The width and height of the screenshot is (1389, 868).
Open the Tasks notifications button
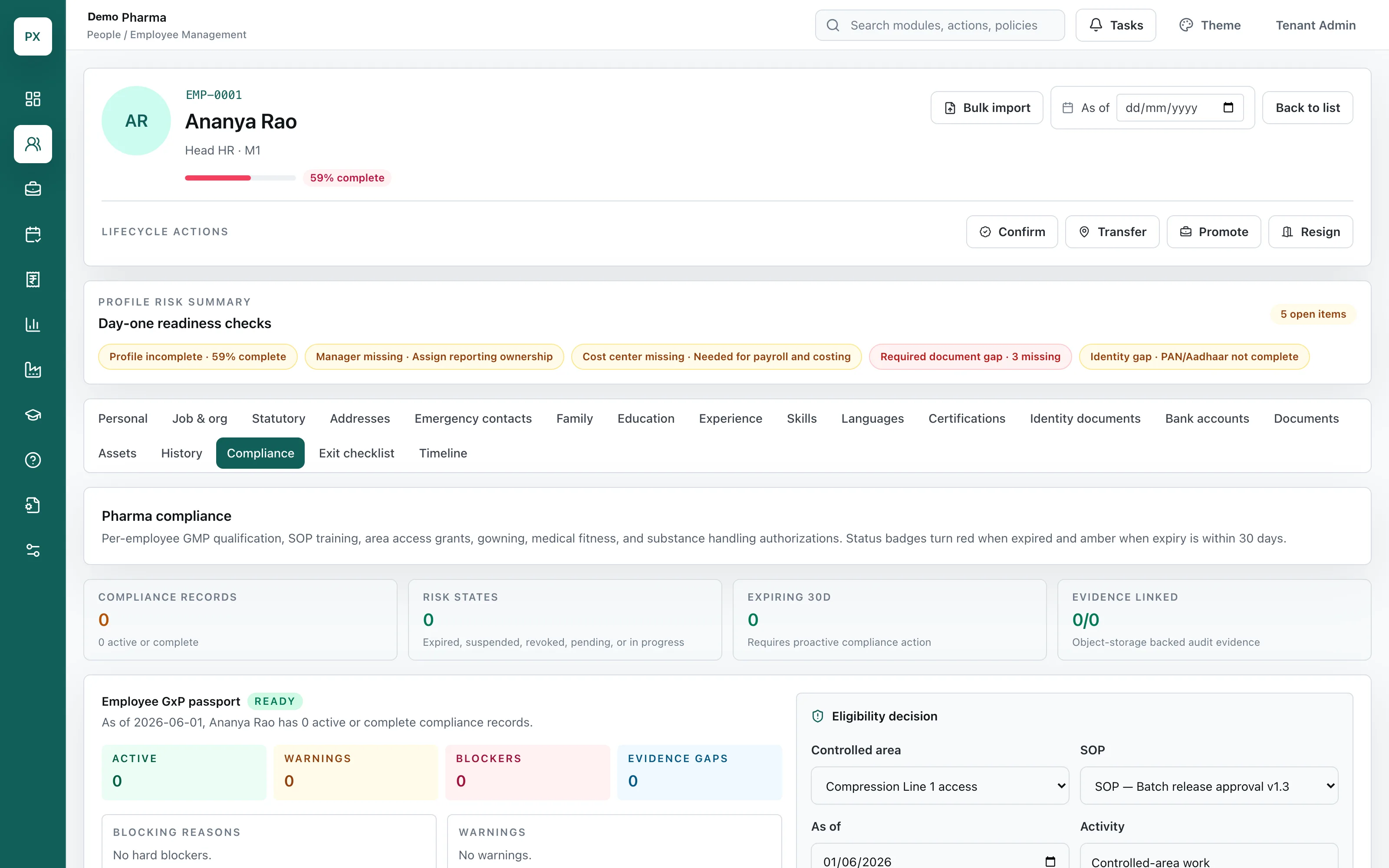[1115, 25]
